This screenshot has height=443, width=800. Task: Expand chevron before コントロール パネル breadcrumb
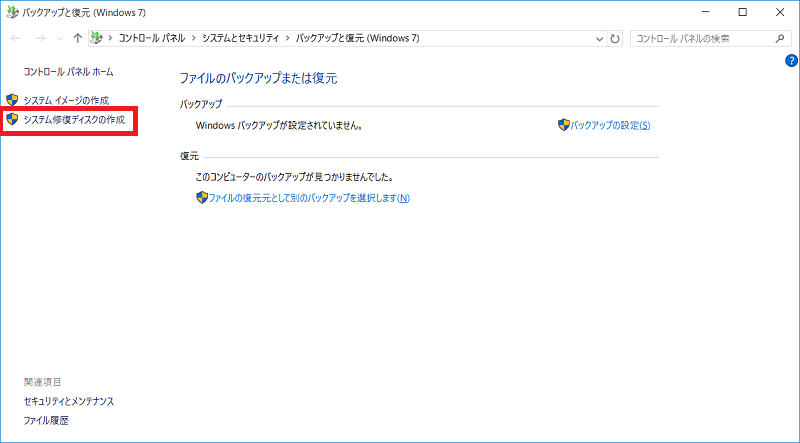(110, 38)
